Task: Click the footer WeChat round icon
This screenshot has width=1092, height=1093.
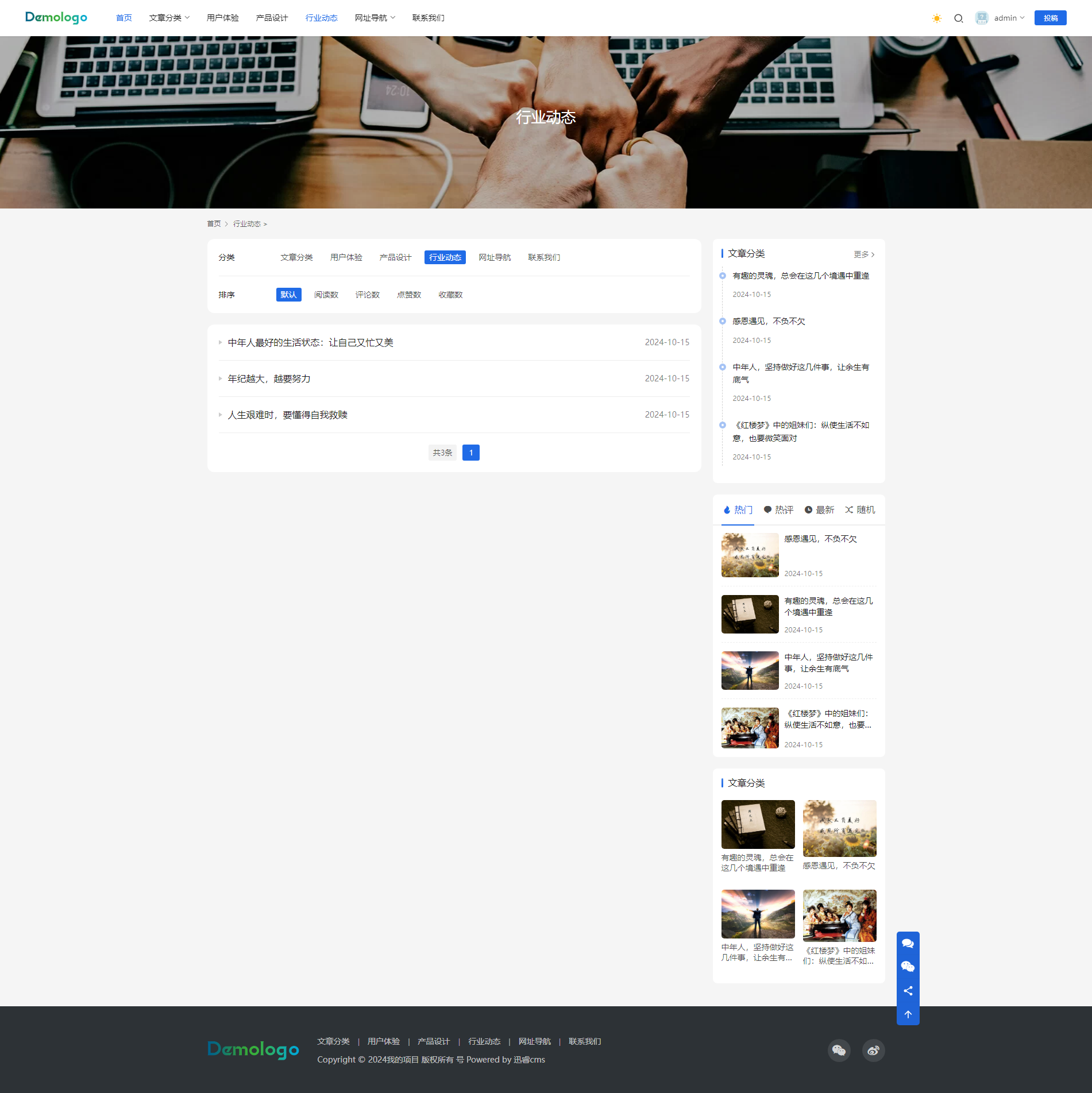Action: point(839,1050)
